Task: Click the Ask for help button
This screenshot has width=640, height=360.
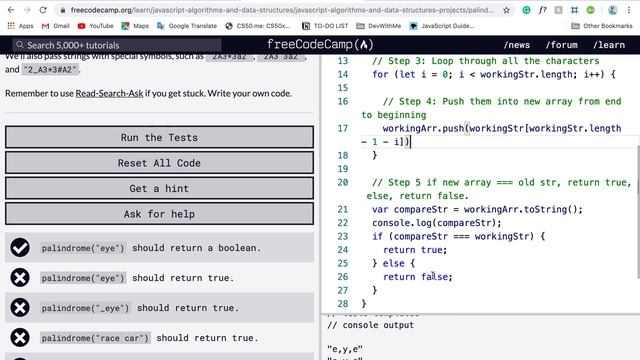Action: tap(159, 214)
